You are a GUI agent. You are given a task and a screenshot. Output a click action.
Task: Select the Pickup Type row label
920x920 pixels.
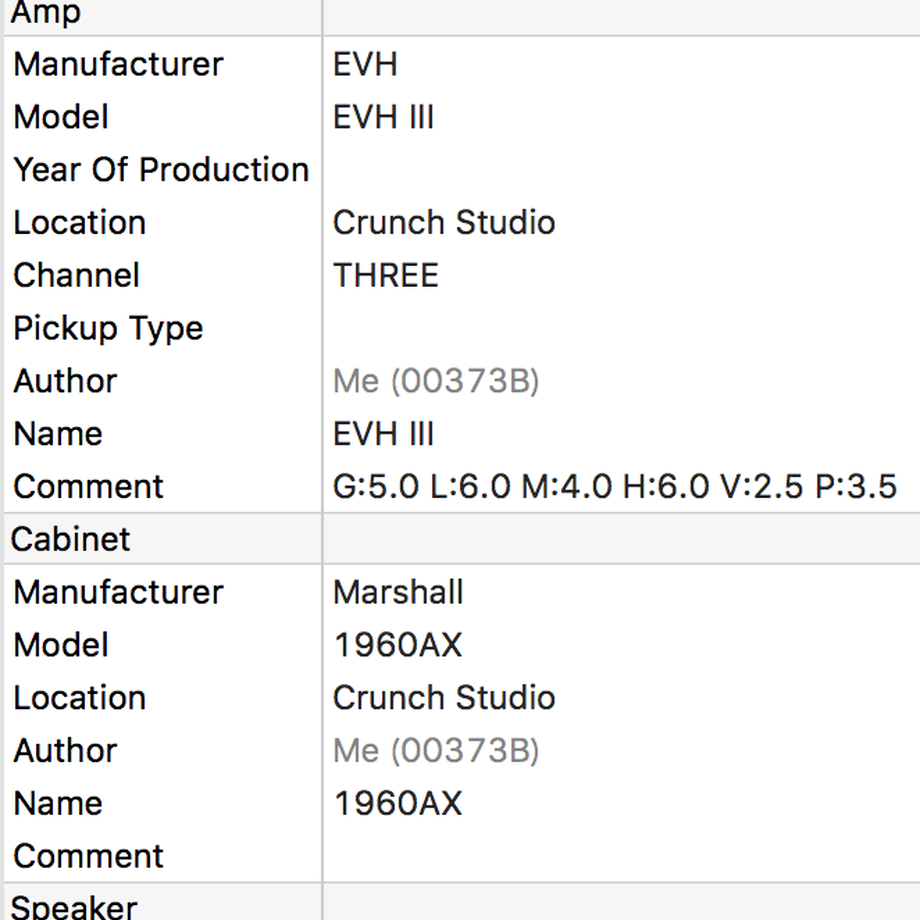click(x=108, y=329)
